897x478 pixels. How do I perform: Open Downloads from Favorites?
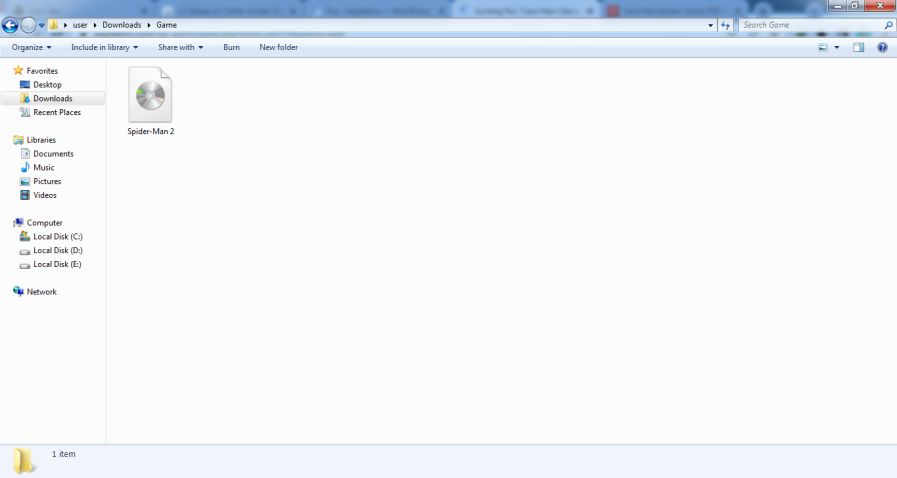tap(53, 98)
